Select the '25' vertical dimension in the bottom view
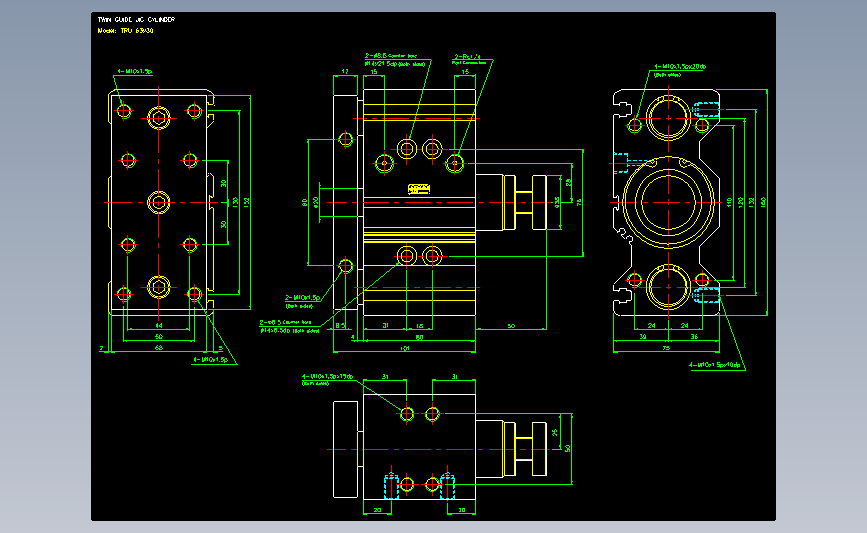 (555, 432)
